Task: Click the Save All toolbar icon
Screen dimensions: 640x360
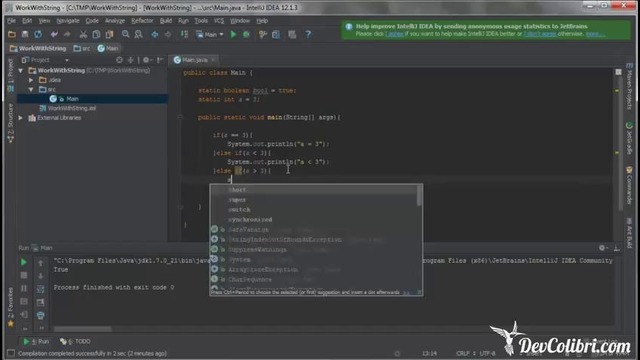Action: point(25,35)
